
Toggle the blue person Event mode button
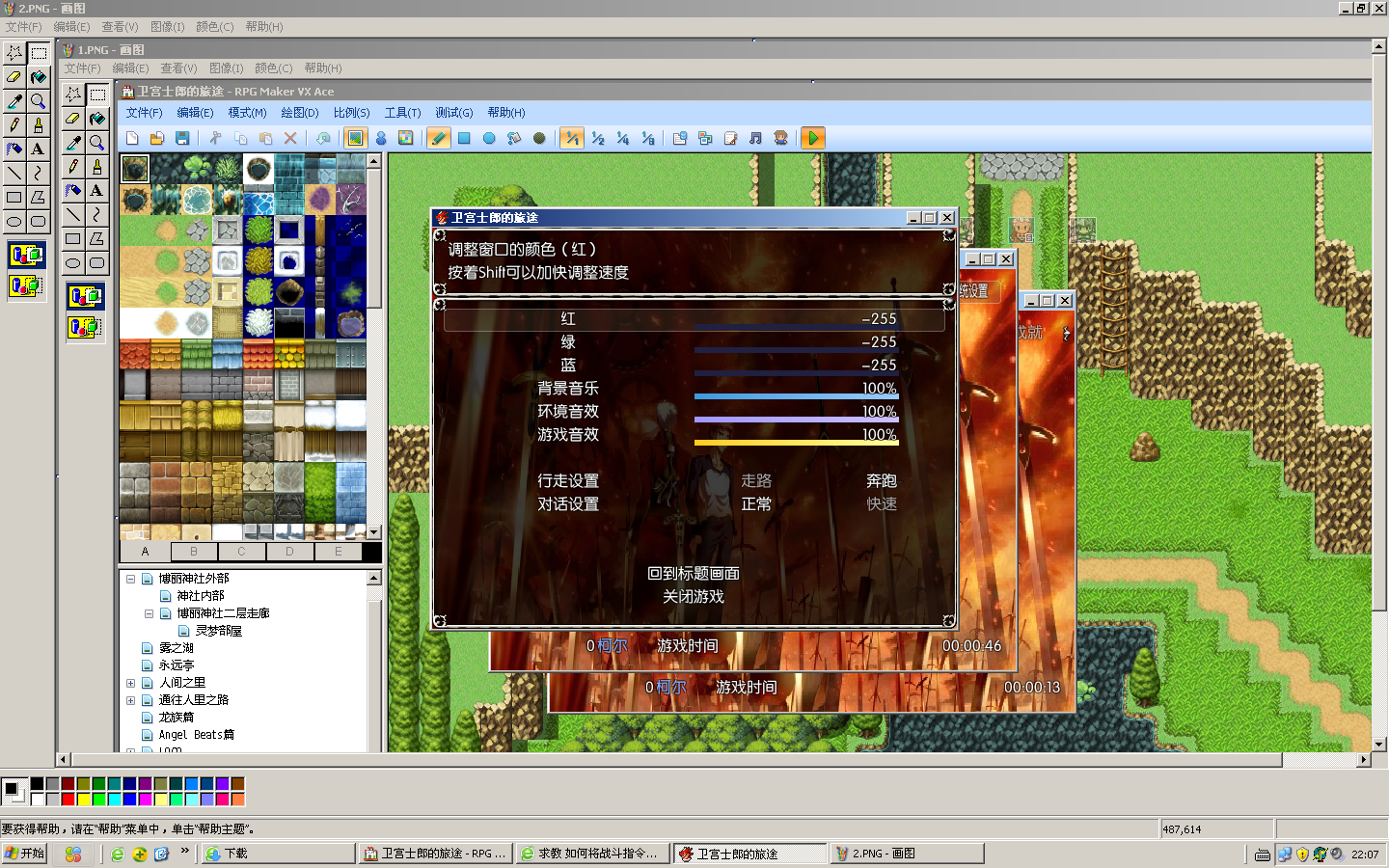[x=381, y=138]
